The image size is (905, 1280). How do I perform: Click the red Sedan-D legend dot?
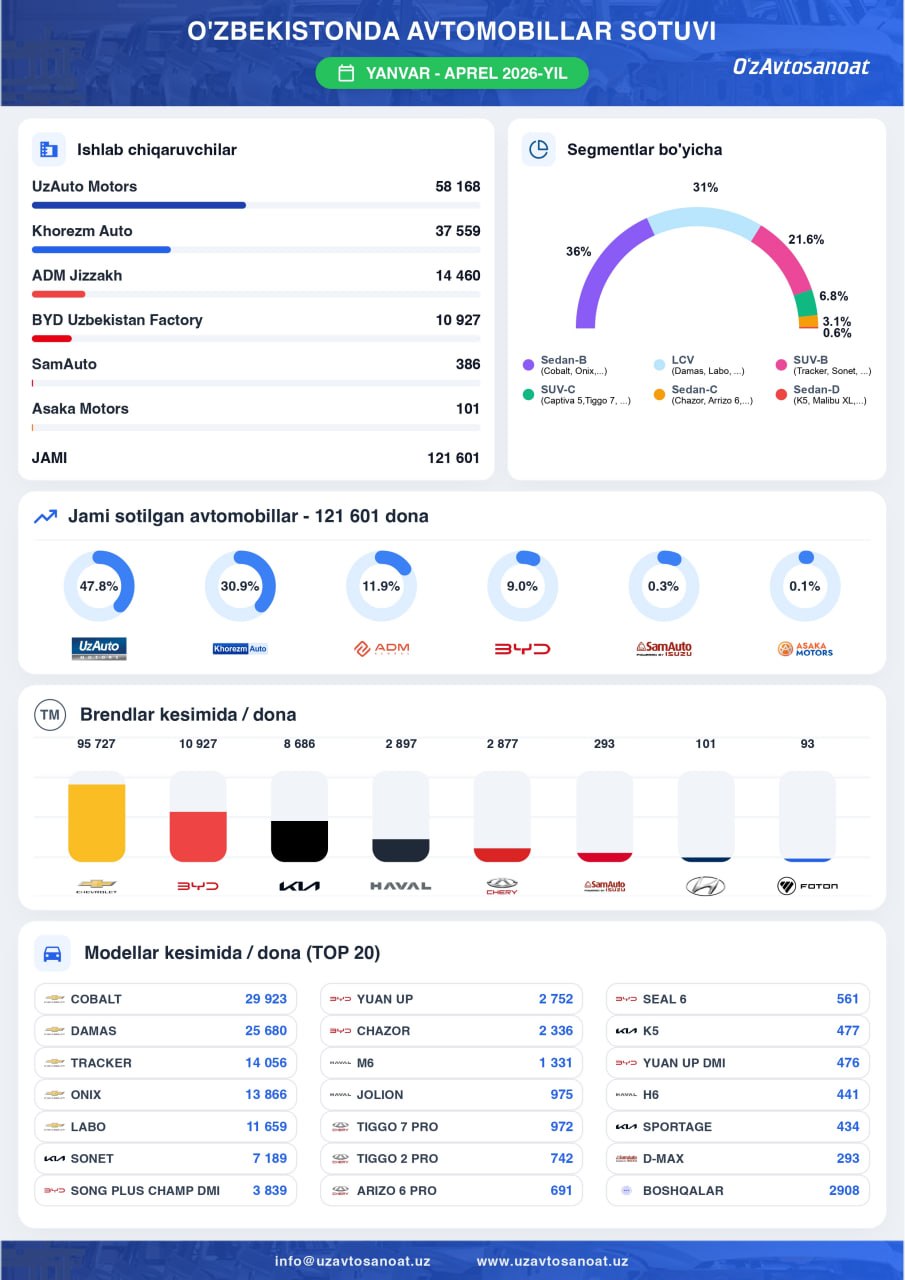(x=782, y=395)
